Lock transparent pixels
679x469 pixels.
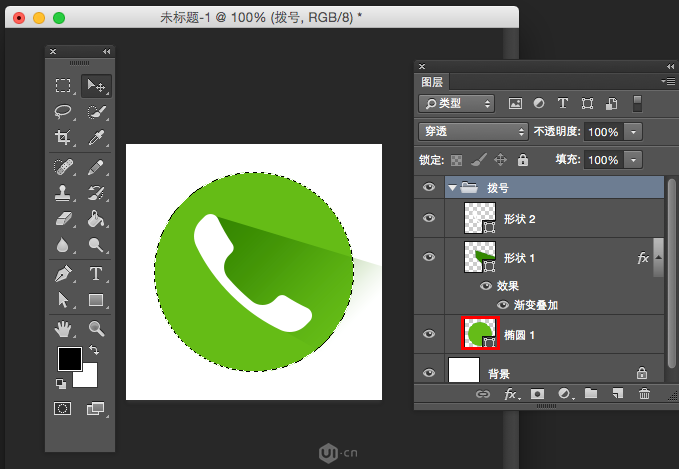[x=456, y=161]
